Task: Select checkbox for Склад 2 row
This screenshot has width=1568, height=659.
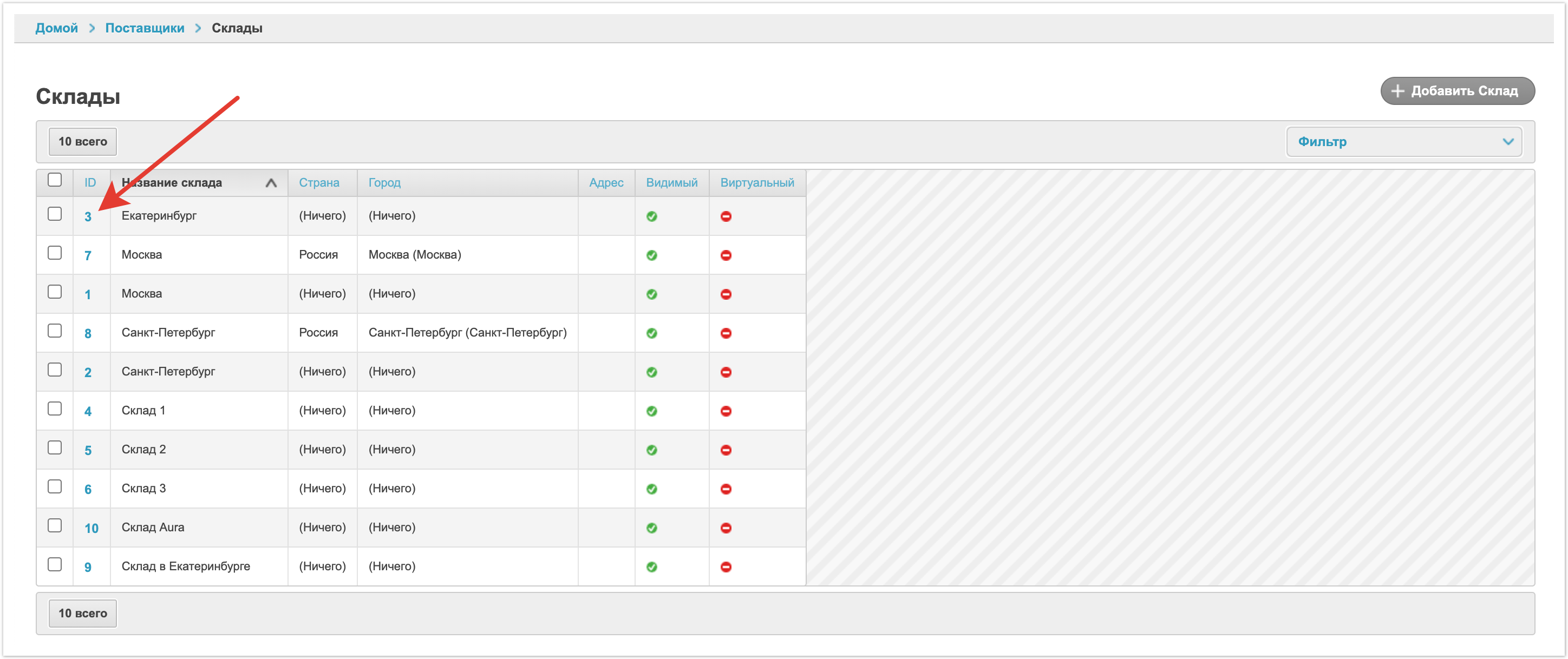Action: [55, 447]
